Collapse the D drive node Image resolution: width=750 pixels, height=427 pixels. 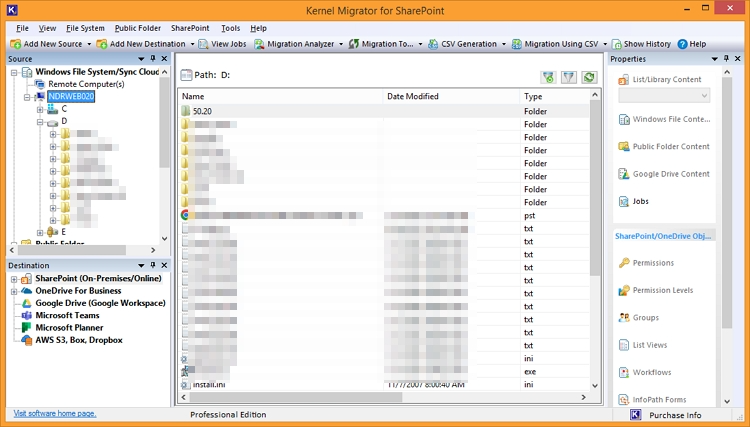click(40, 122)
